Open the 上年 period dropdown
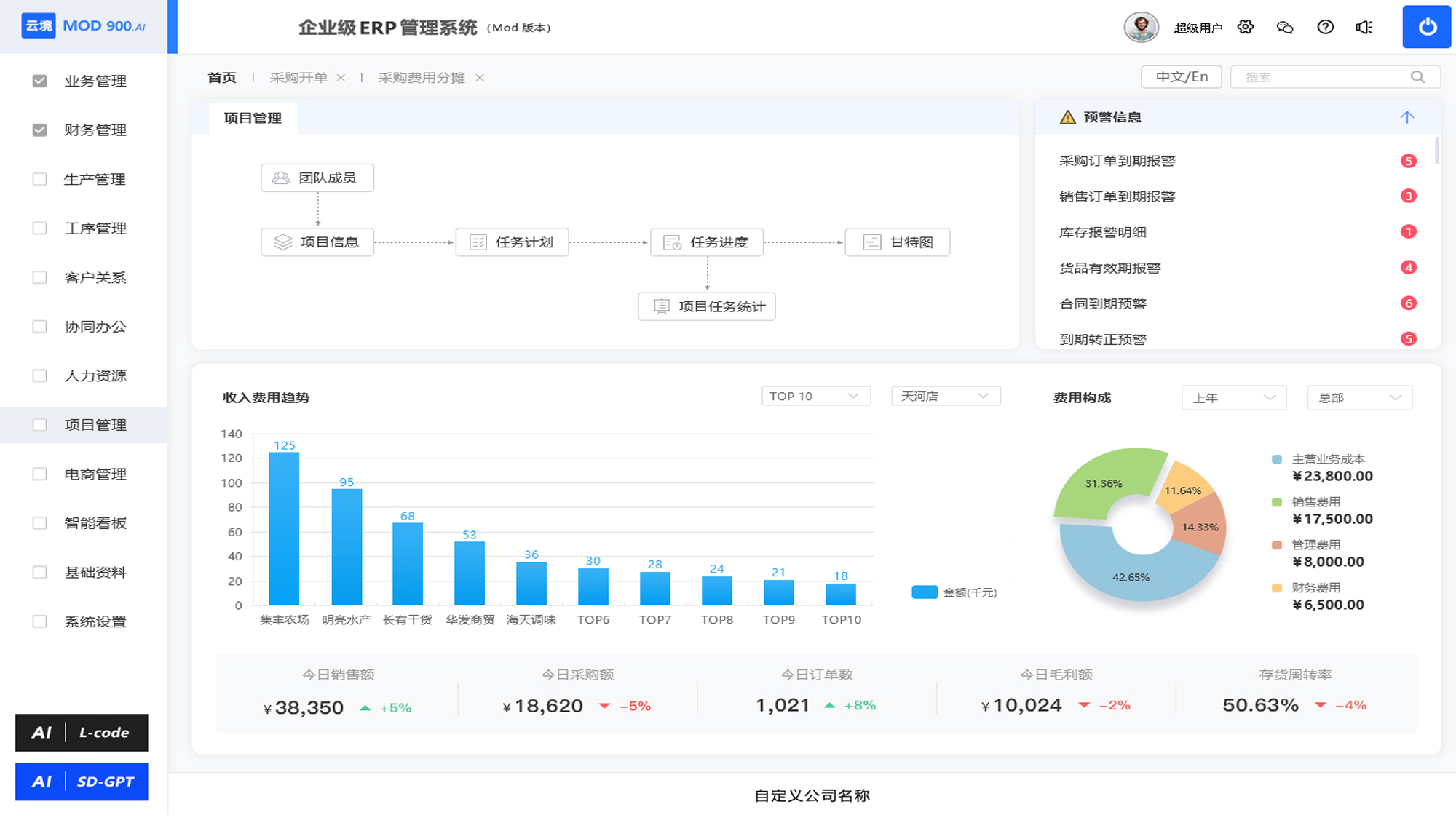1456x815 pixels. (x=1234, y=398)
